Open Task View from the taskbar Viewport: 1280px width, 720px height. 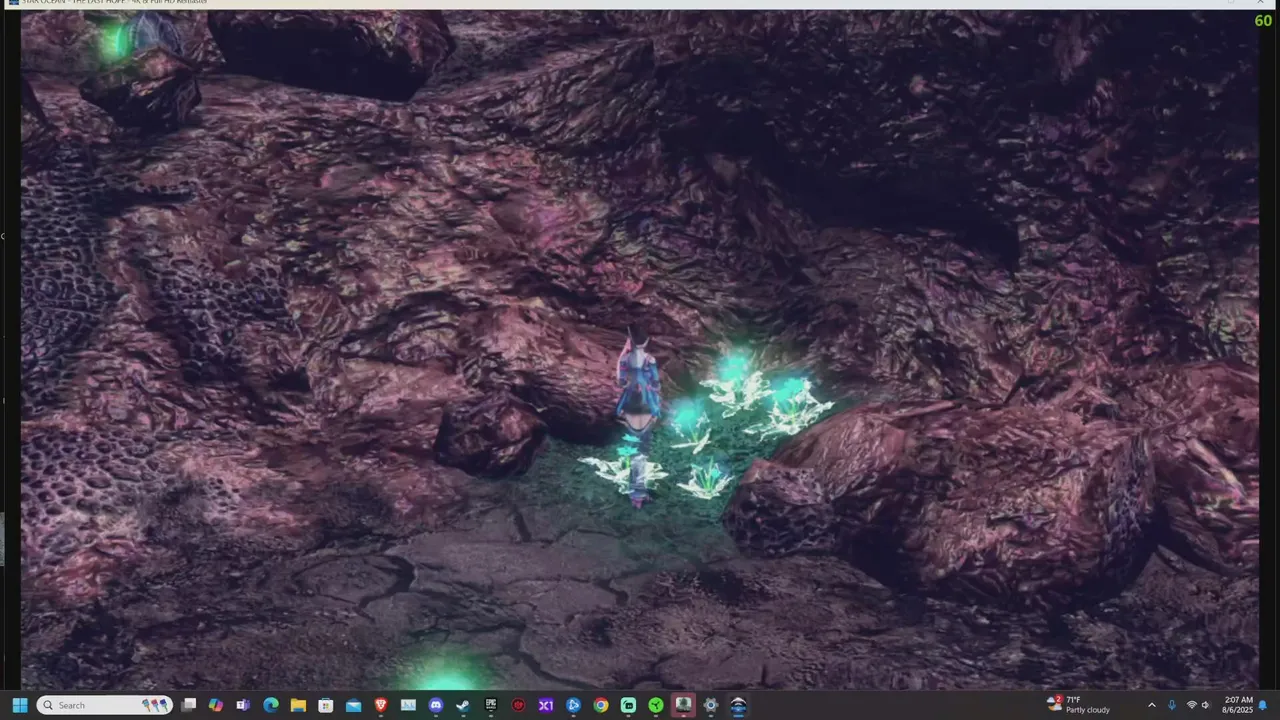(188, 705)
